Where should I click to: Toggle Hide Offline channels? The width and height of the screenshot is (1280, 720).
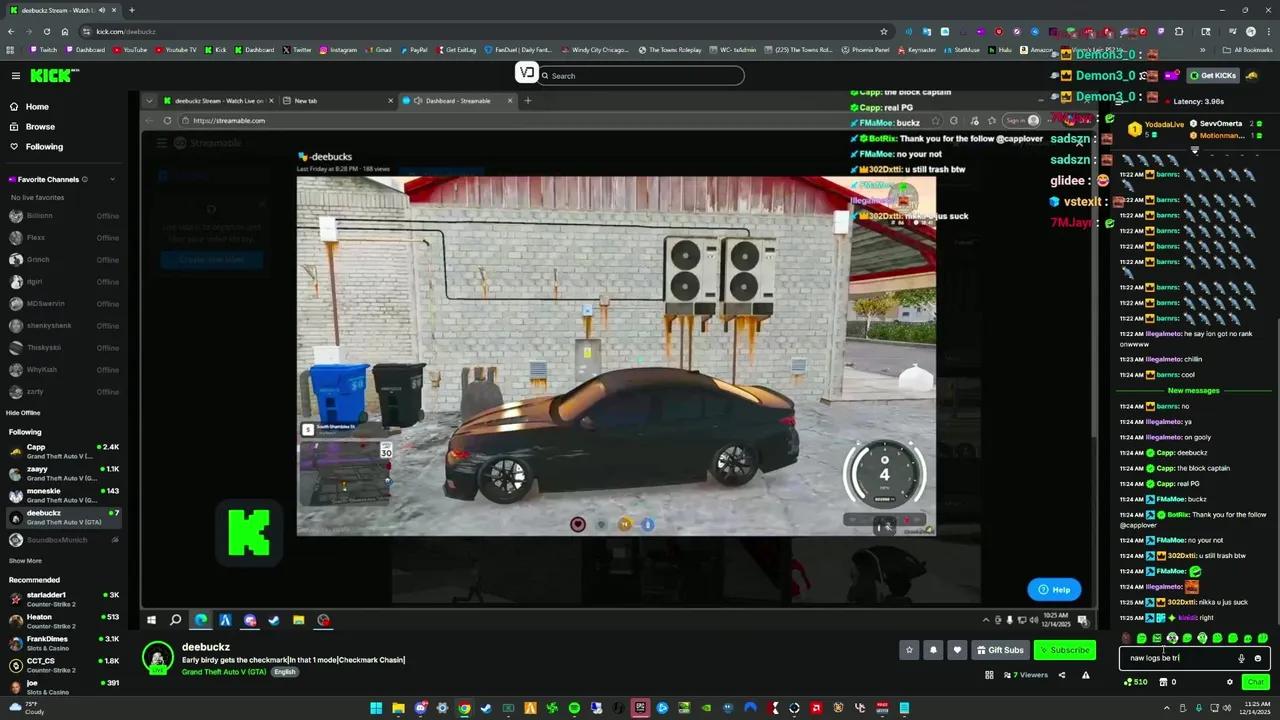(25, 413)
